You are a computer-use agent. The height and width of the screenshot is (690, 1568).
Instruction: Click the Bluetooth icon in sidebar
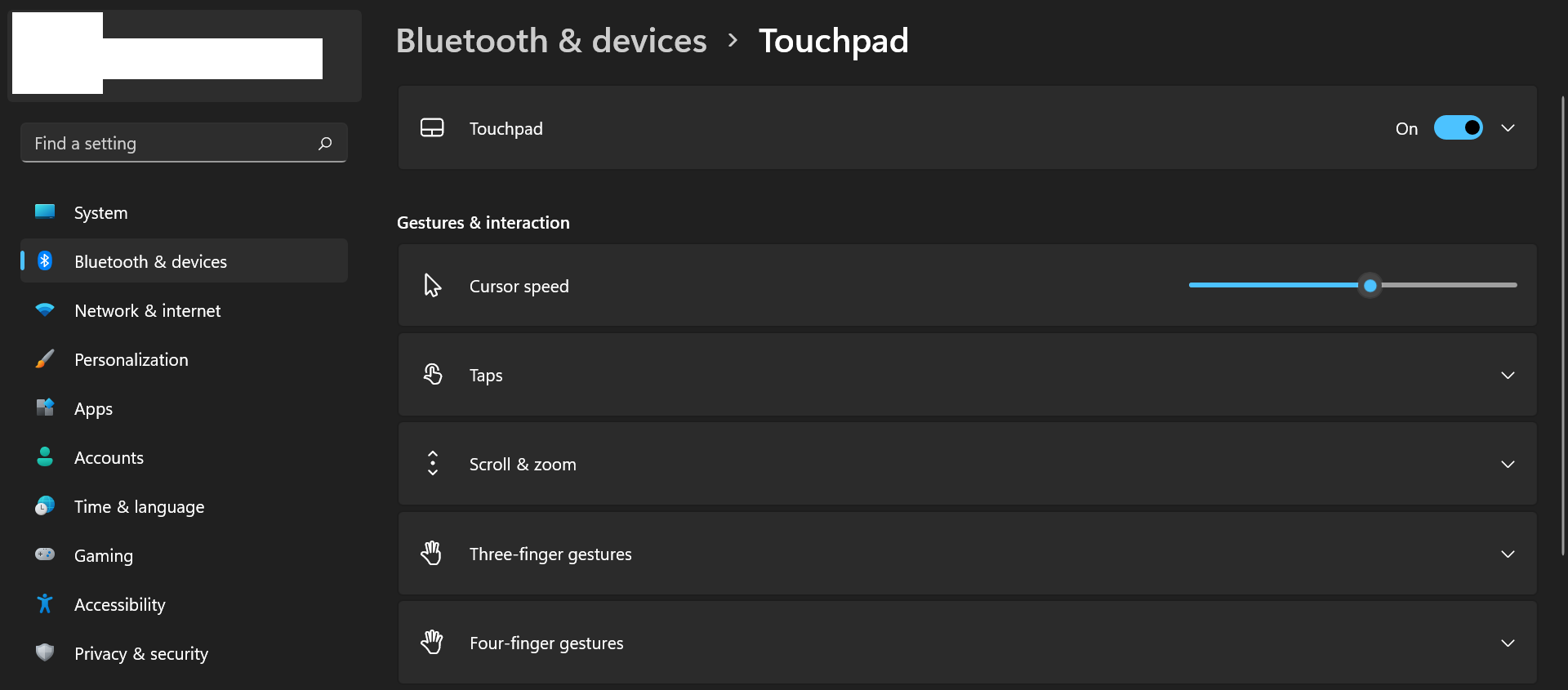(x=45, y=261)
